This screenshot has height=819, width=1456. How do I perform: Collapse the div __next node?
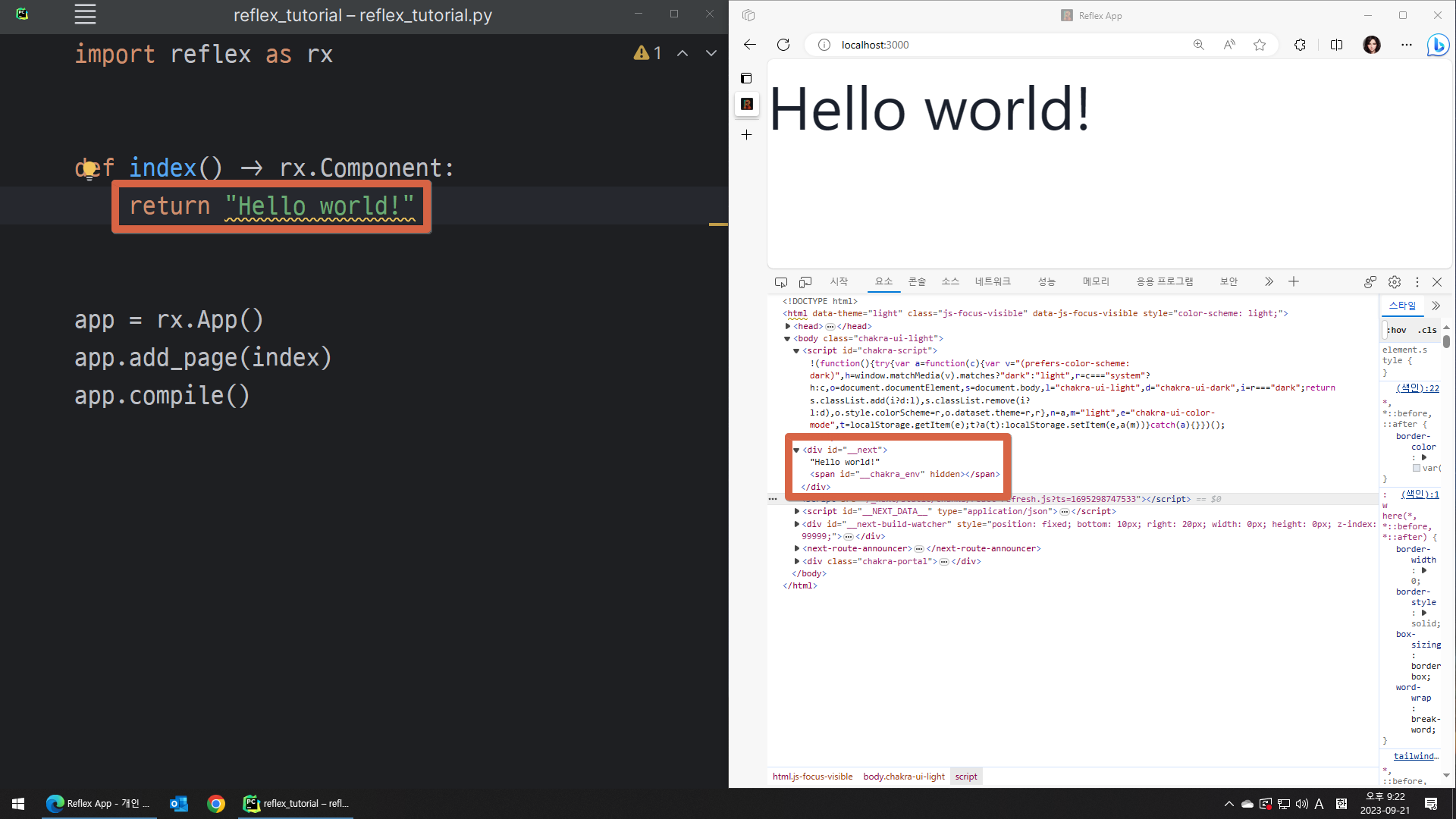tap(796, 450)
